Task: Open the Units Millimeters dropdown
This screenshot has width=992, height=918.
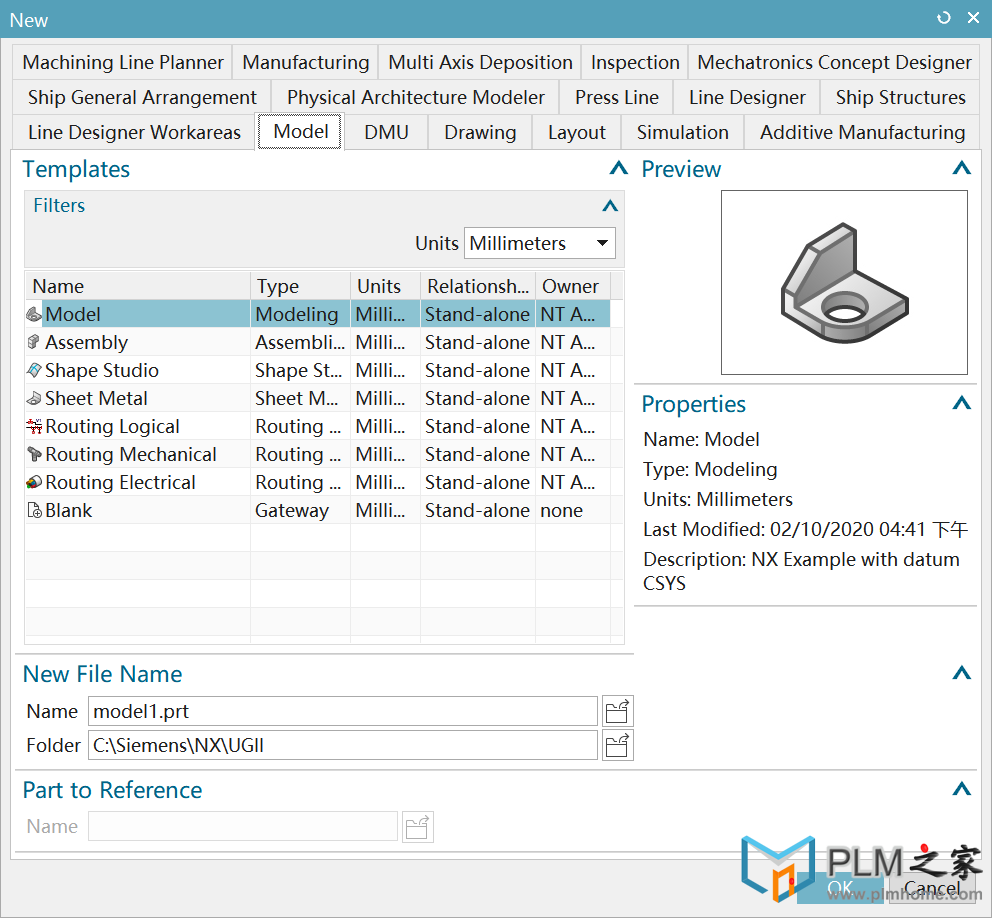Action: [540, 243]
